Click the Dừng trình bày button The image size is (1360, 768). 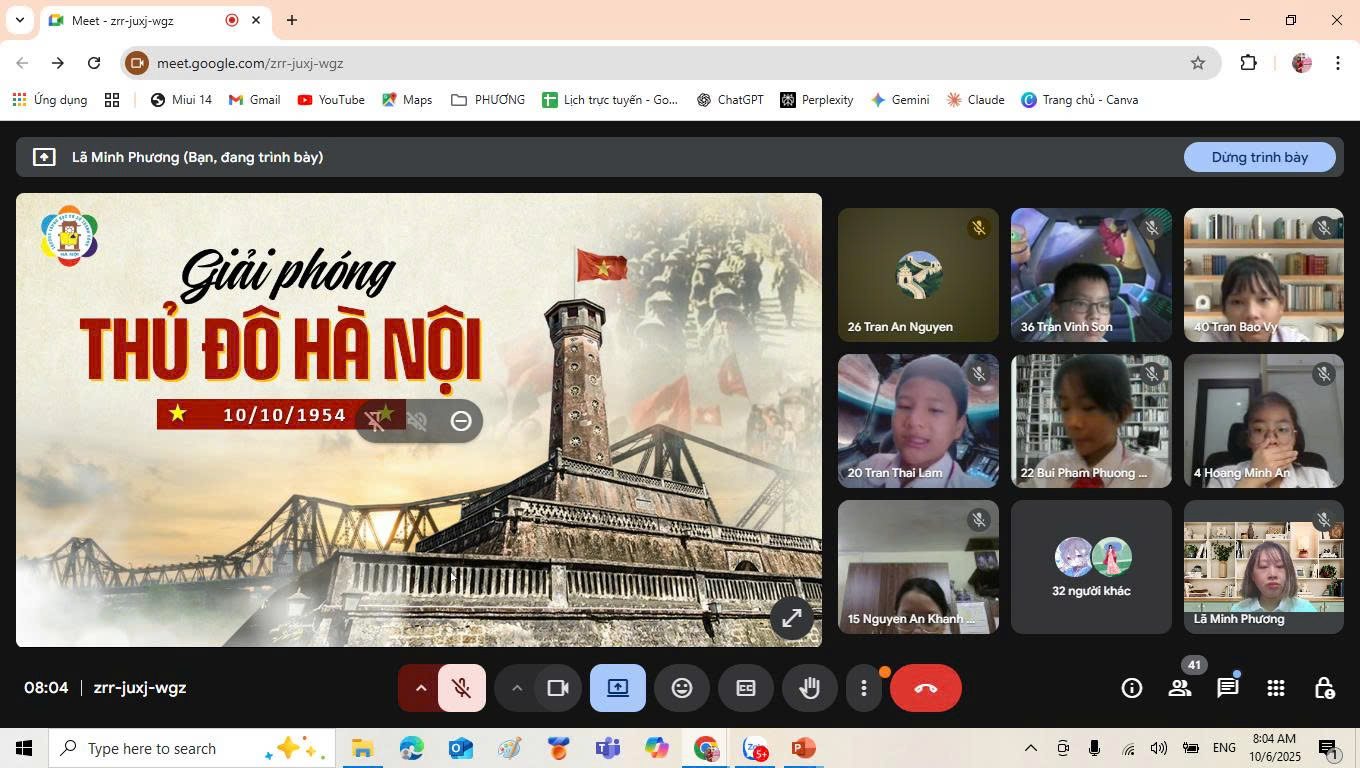[x=1259, y=157]
